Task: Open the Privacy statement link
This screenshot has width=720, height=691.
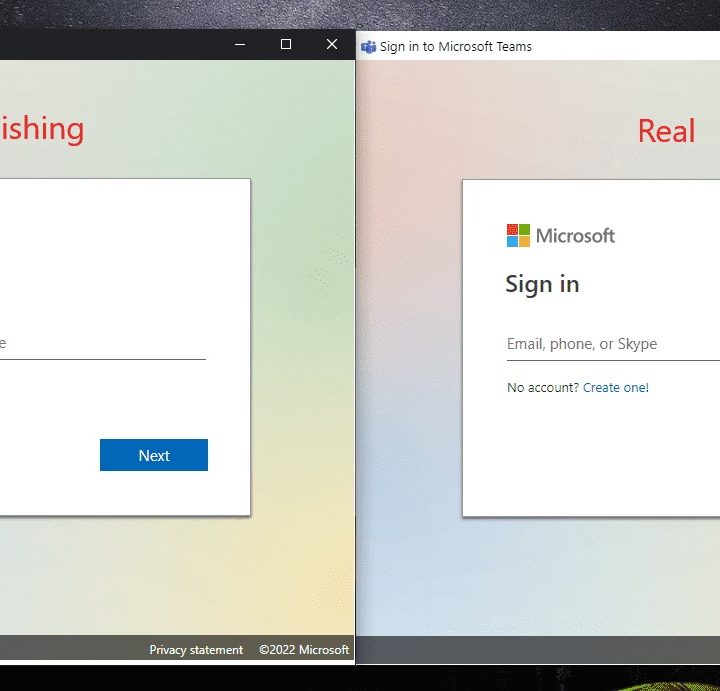Action: pyautogui.click(x=196, y=650)
